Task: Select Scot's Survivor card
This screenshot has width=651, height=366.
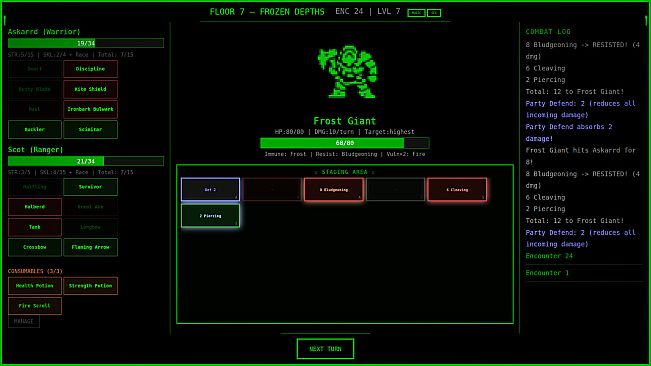Action: pos(91,187)
